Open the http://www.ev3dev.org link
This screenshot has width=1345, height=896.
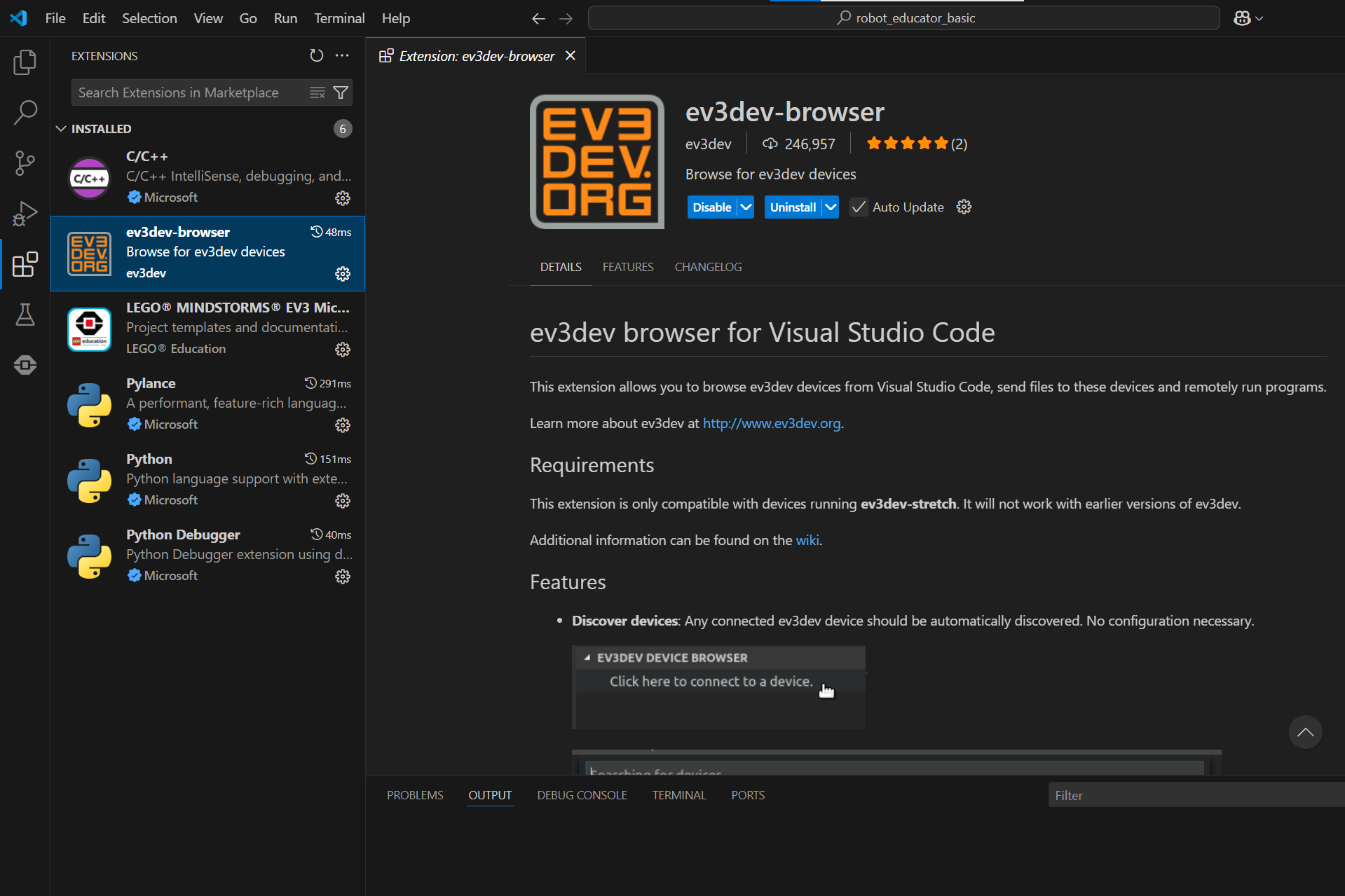click(x=772, y=423)
